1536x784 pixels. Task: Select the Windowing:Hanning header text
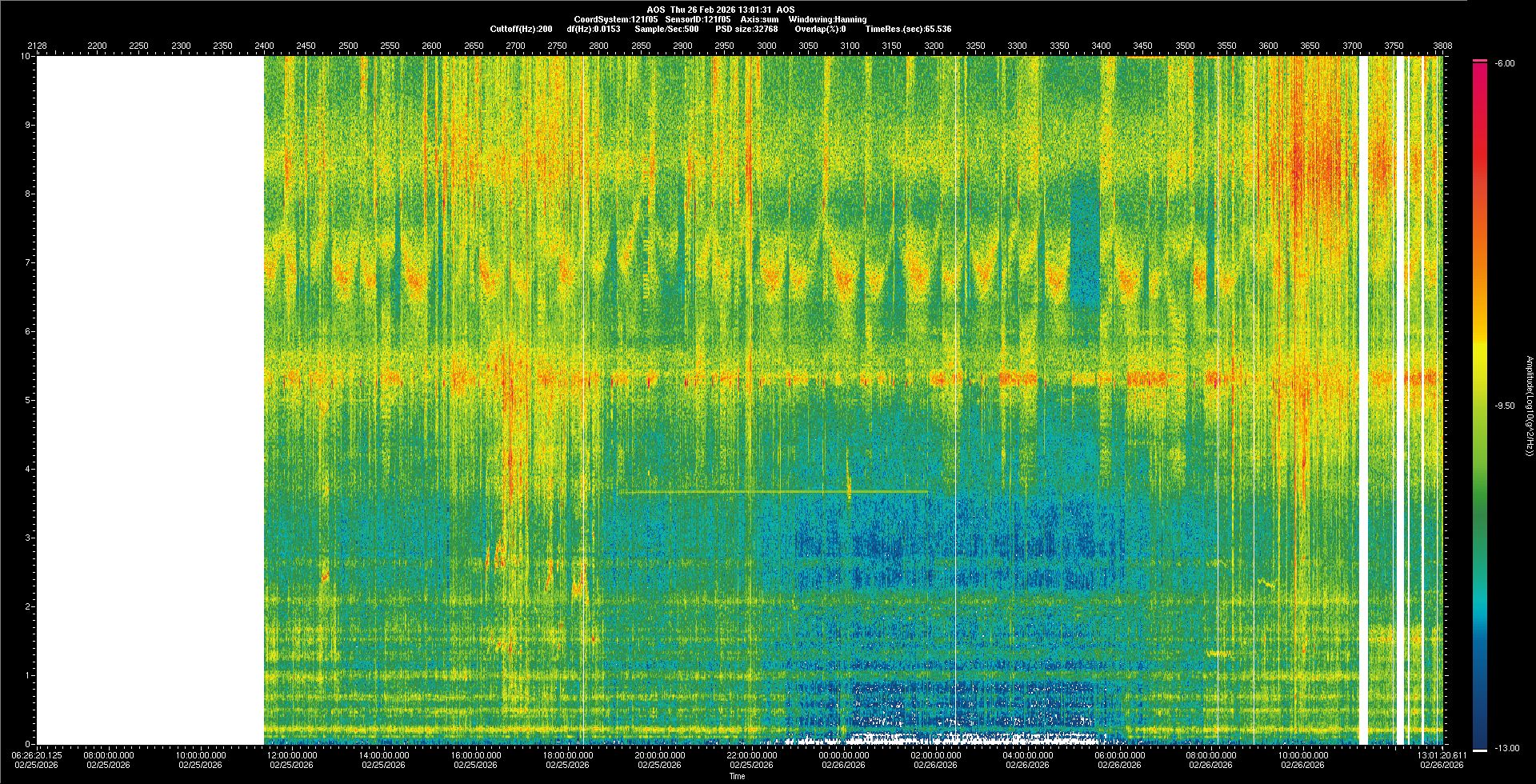827,19
